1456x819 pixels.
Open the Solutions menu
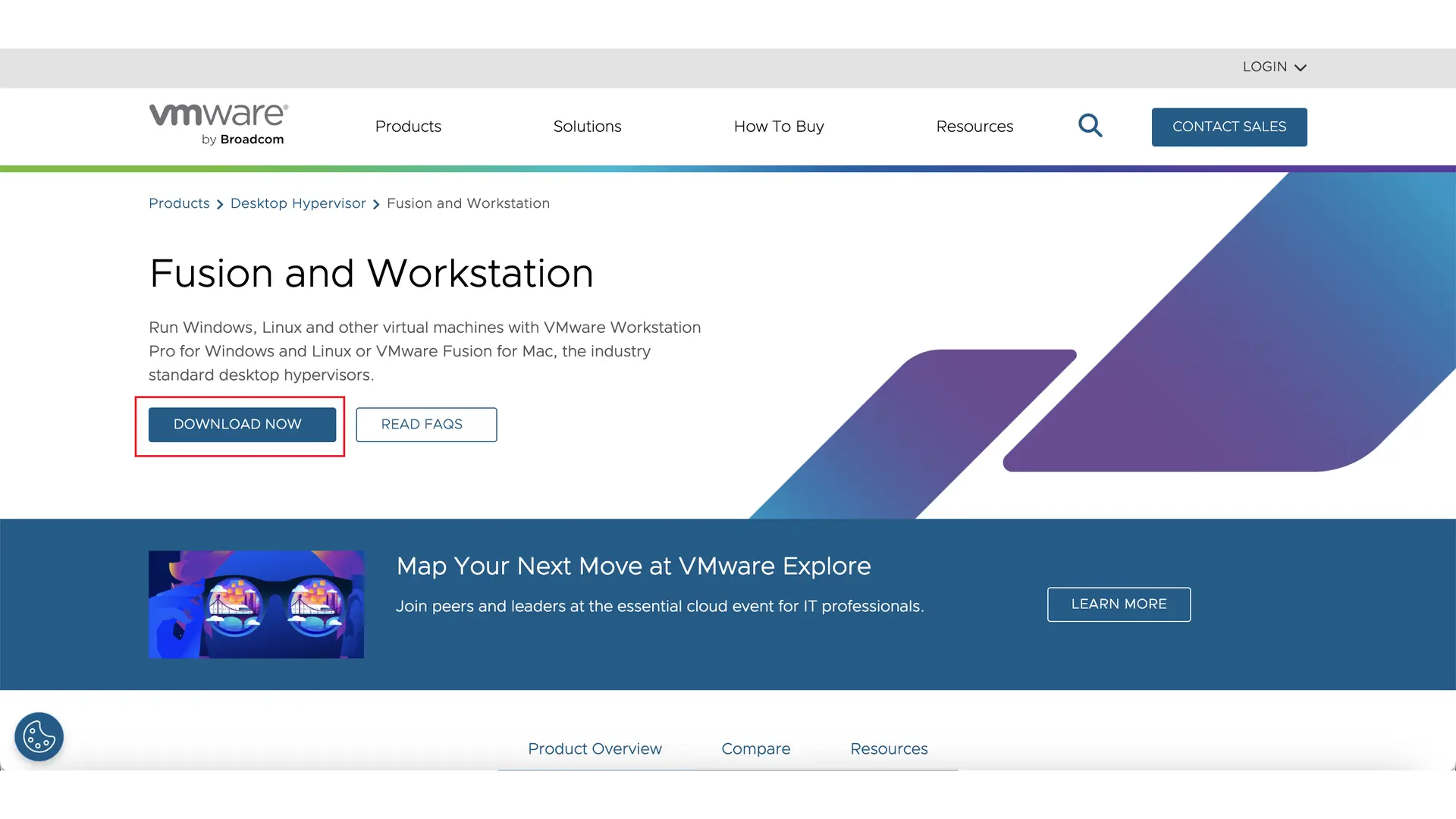pos(587,127)
